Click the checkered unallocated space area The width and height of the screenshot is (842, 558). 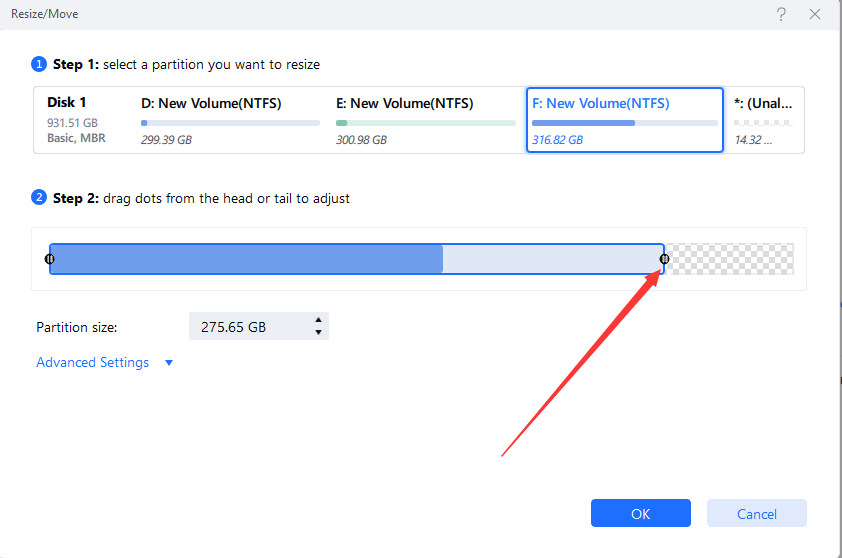(x=731, y=259)
